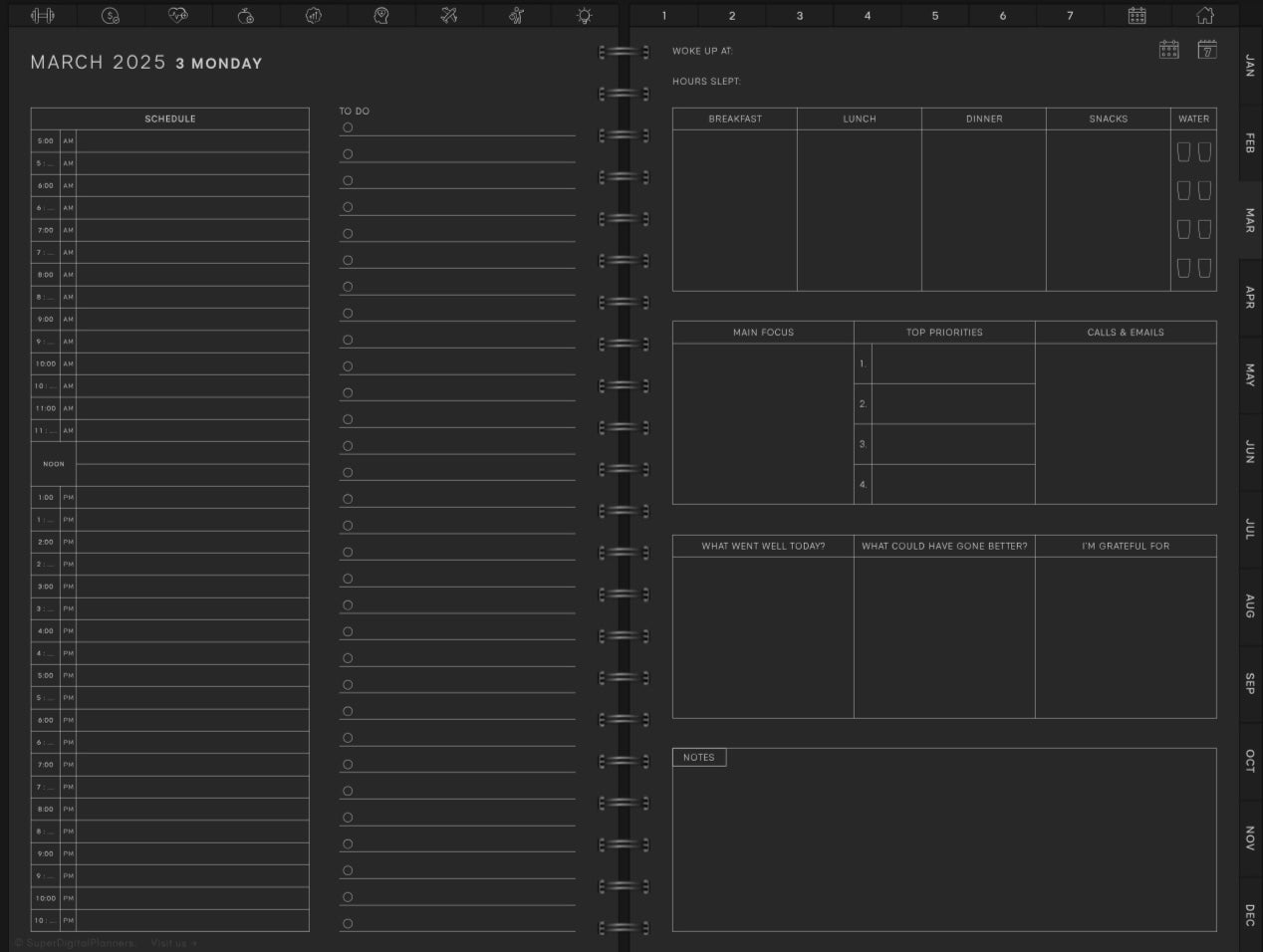Check the first To Do circle

[348, 127]
